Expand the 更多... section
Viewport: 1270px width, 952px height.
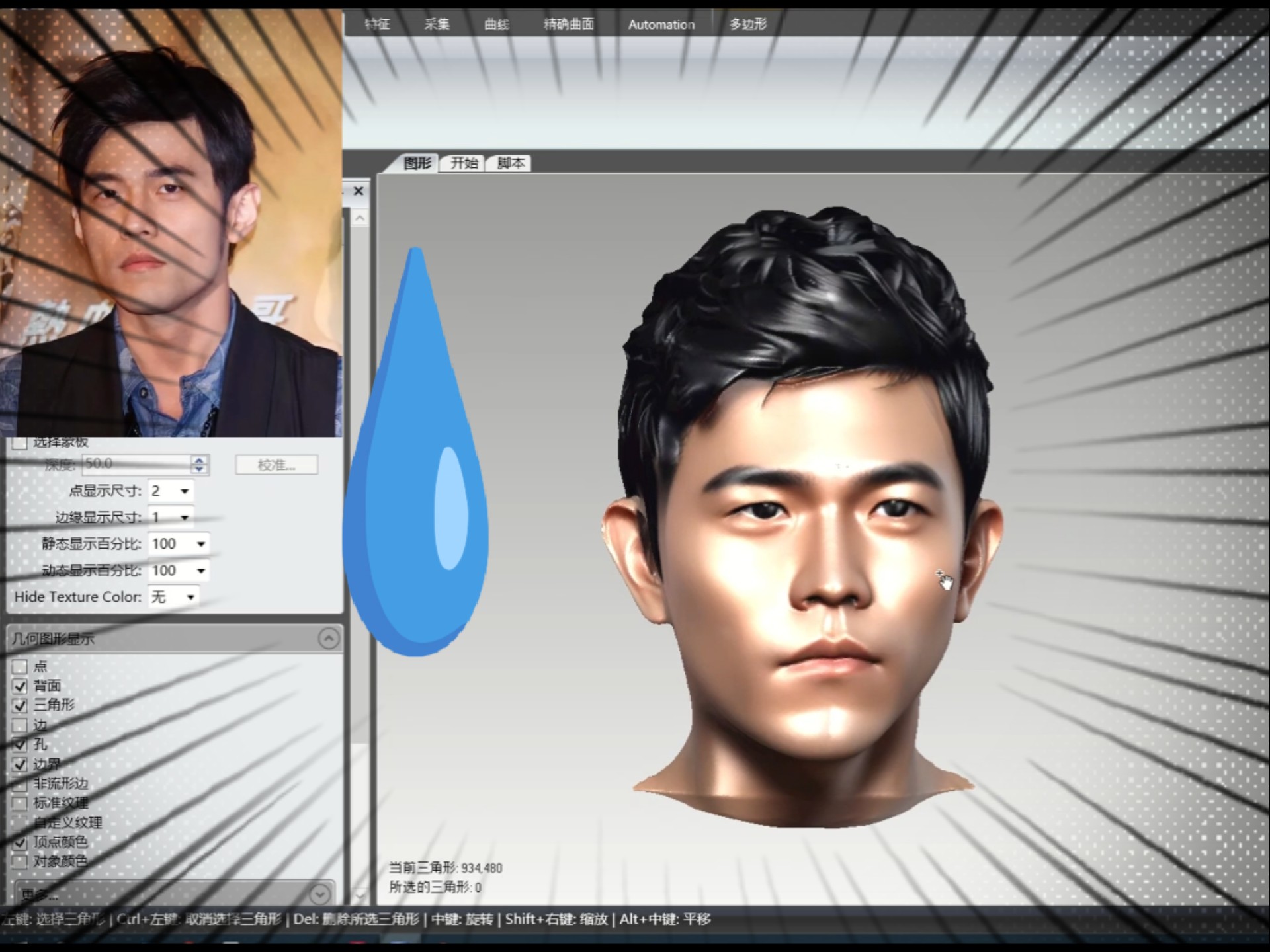319,894
